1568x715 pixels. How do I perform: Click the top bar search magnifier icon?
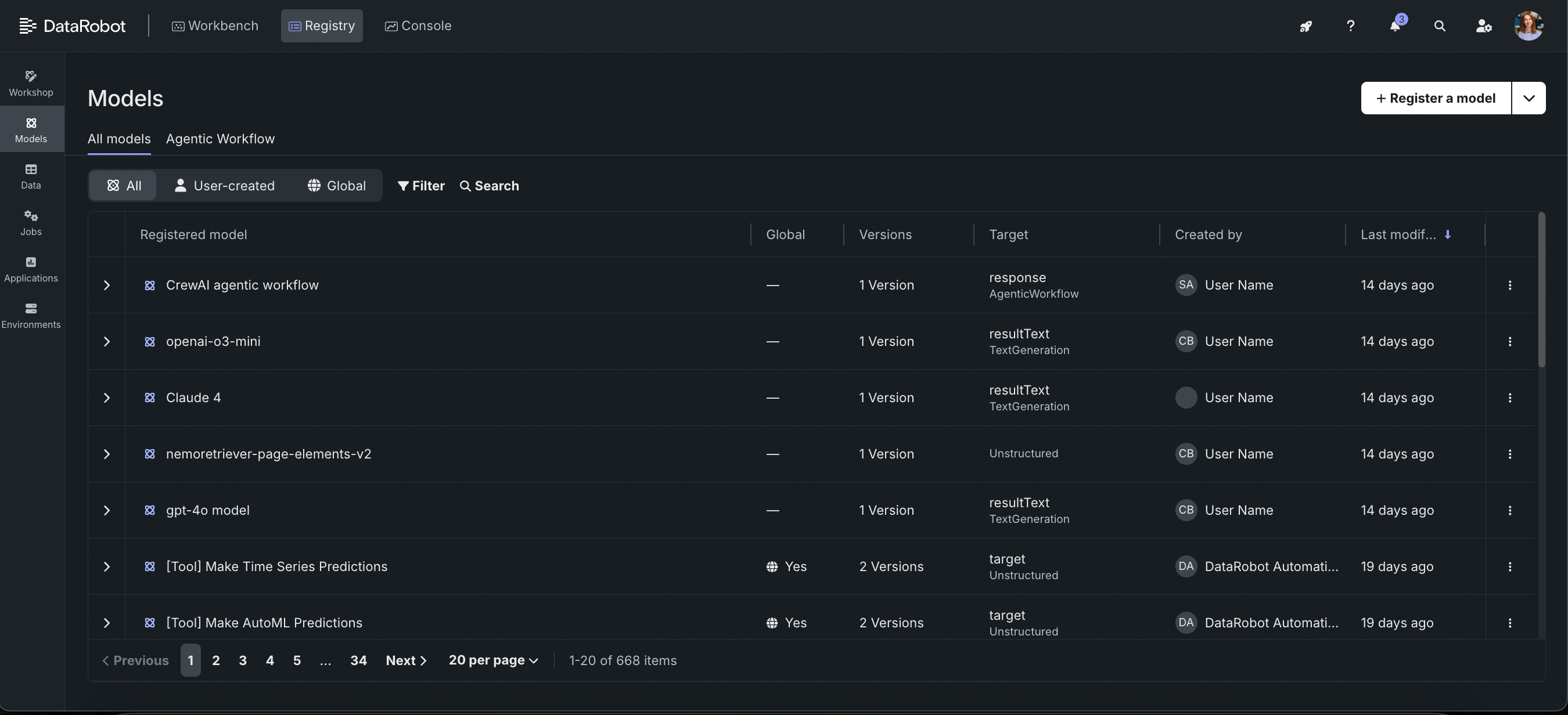tap(1440, 26)
